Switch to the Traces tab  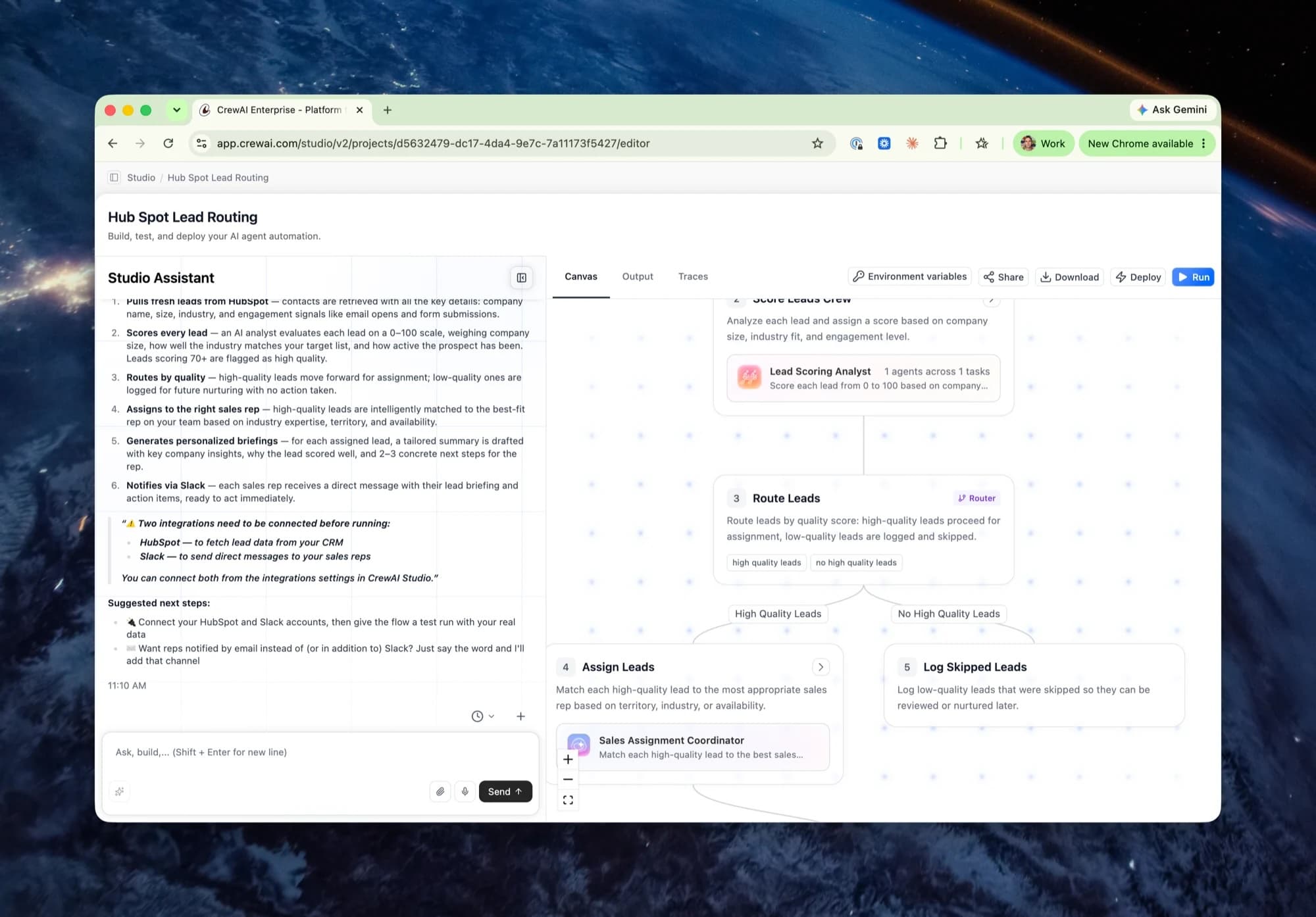pos(693,277)
